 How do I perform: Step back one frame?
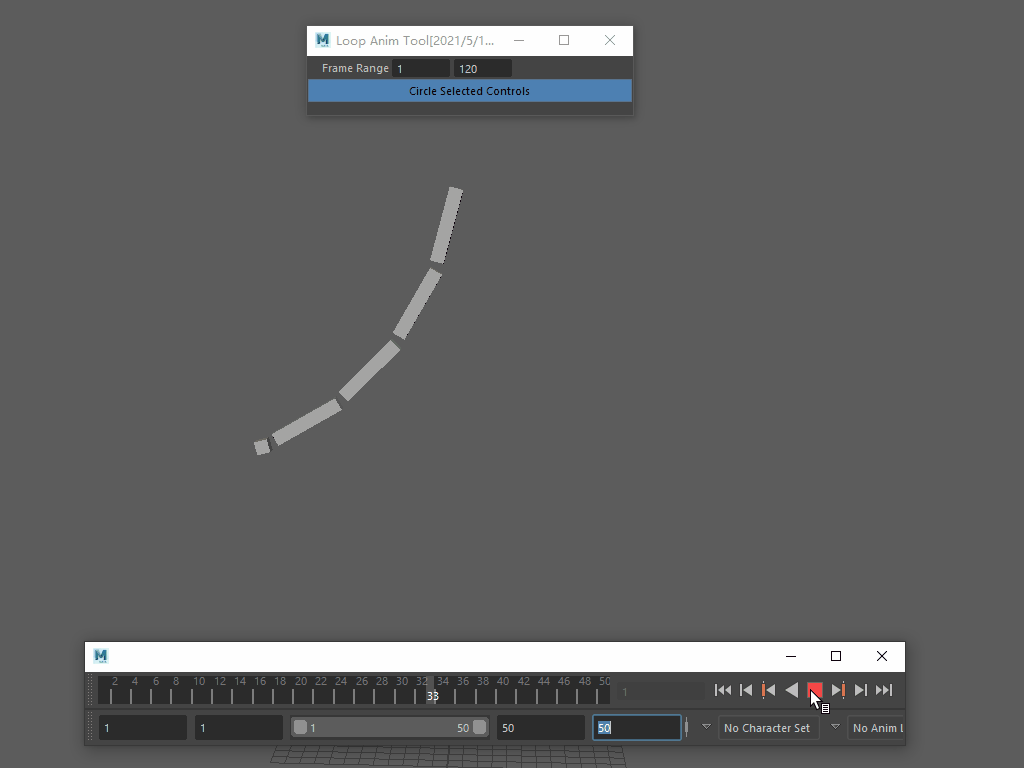click(x=746, y=690)
